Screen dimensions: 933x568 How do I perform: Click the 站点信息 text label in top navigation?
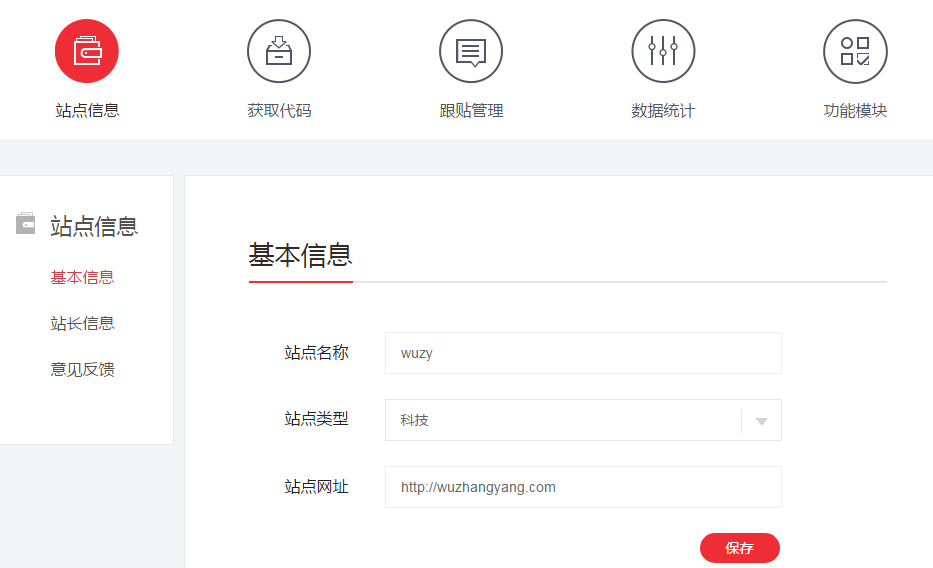pos(87,111)
